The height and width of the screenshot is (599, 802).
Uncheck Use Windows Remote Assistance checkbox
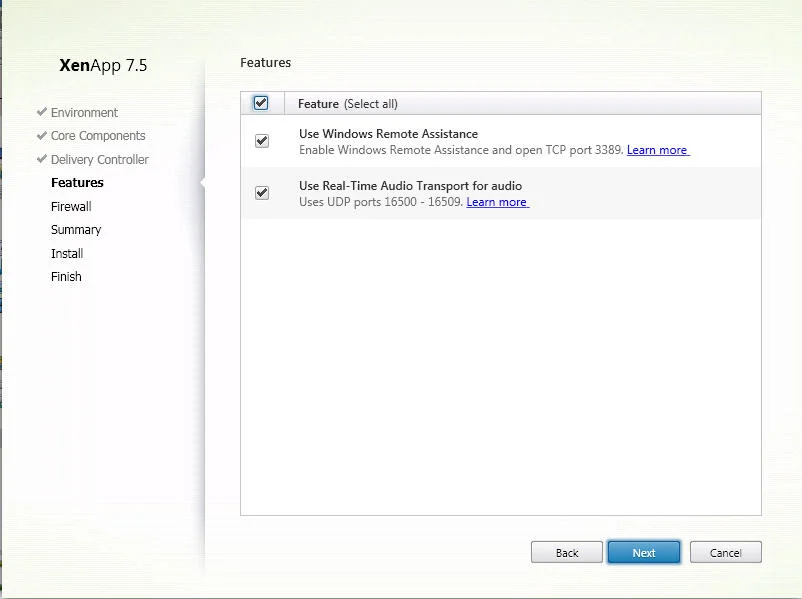[x=262, y=141]
